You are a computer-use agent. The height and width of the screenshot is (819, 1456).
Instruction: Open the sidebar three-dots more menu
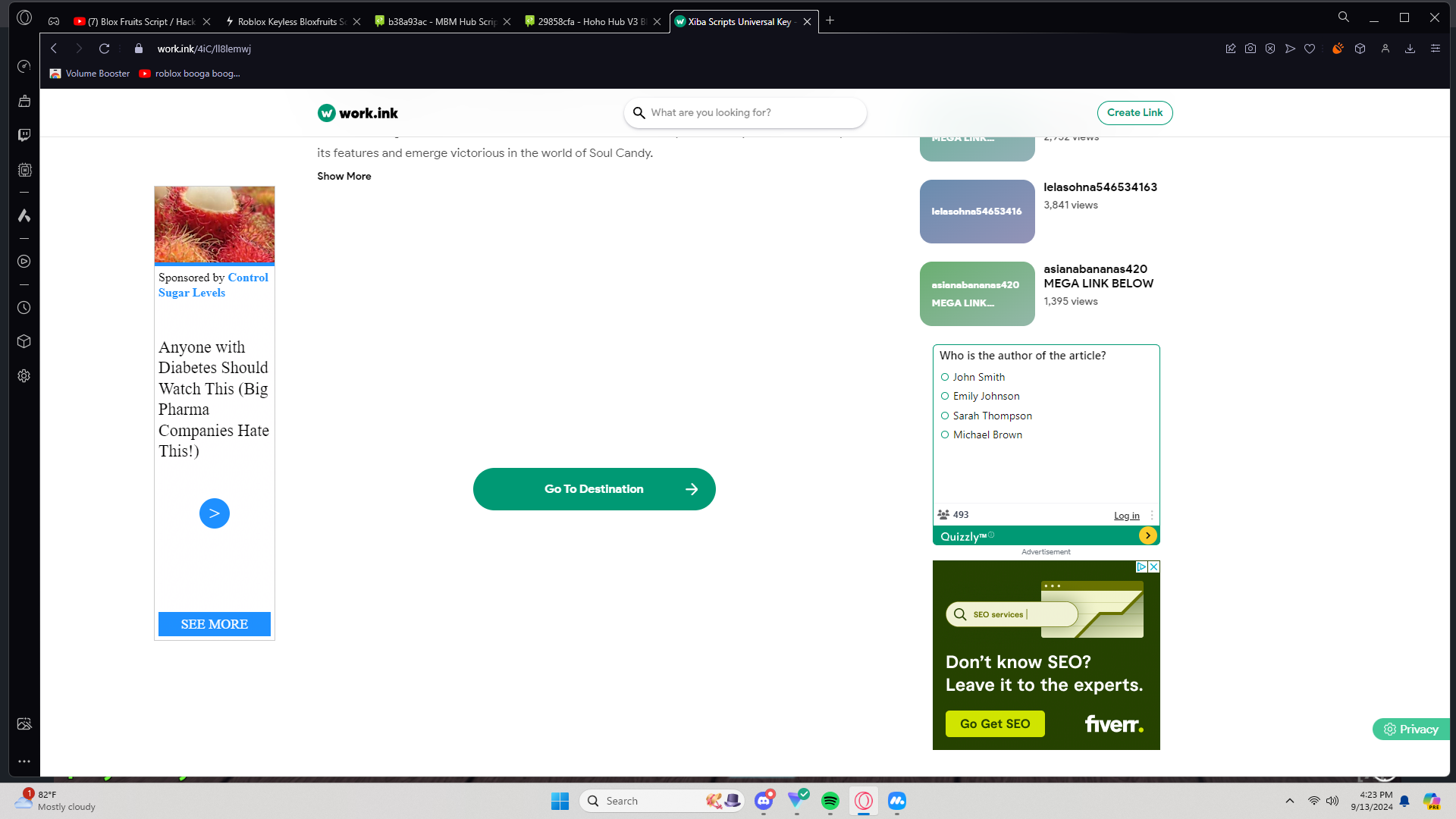24,761
